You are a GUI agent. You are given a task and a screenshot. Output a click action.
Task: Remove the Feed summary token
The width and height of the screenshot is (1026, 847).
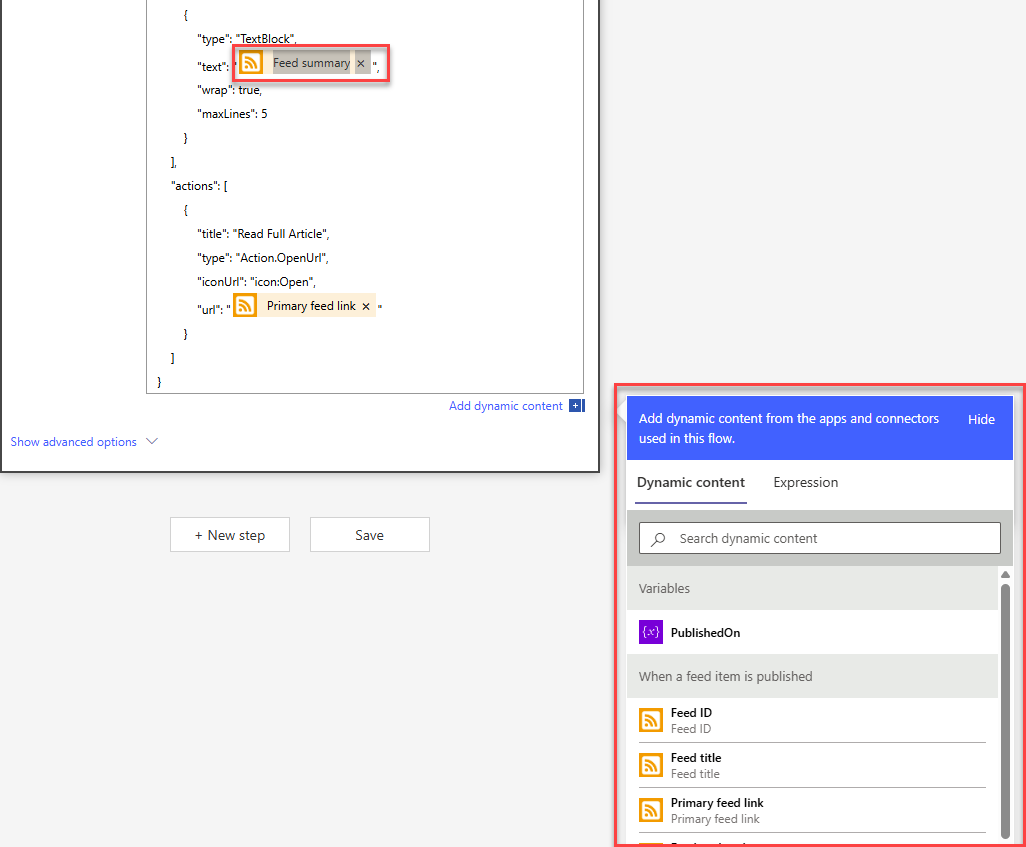coord(361,63)
